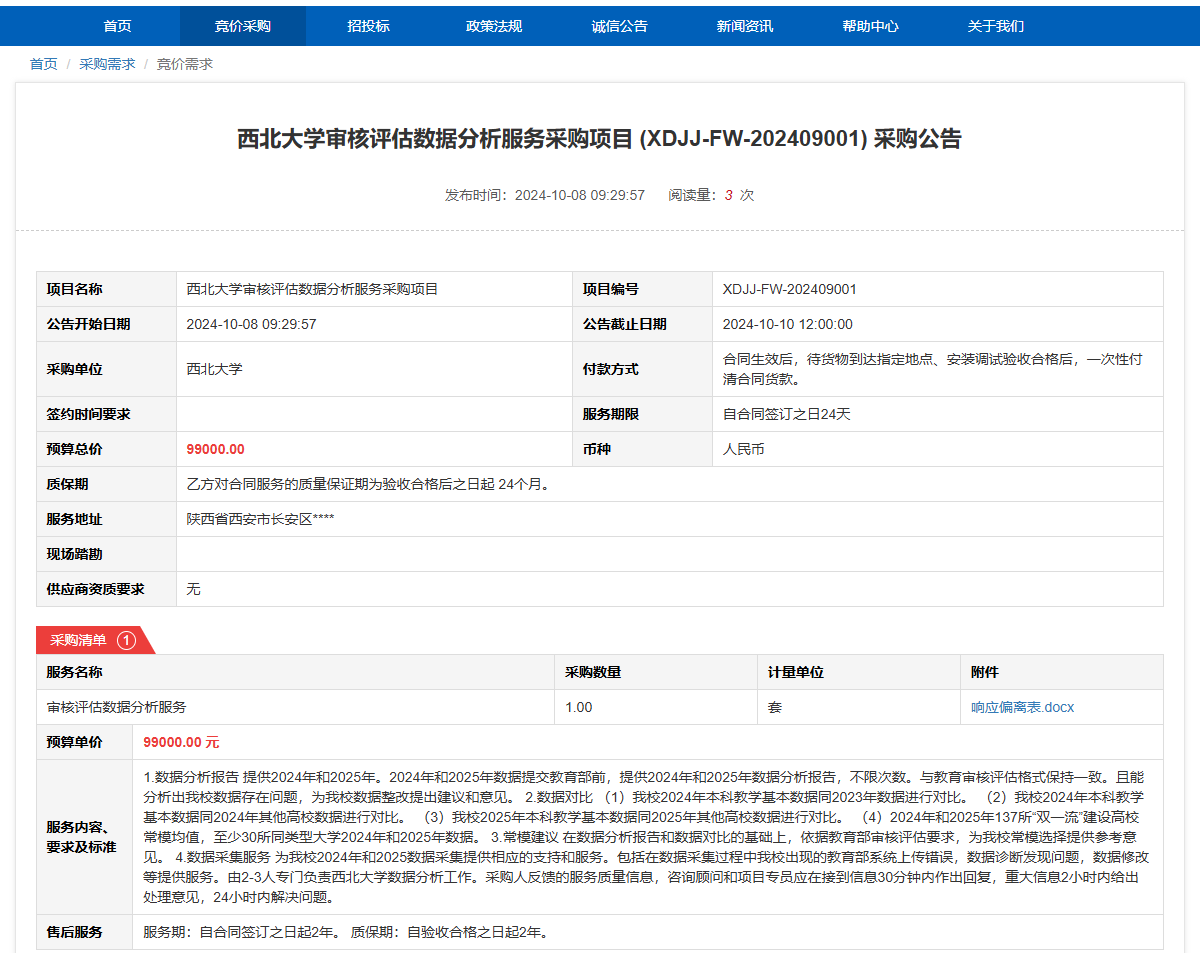This screenshot has width=1200, height=953.
Task: Click the announcement title heading 西北大学审核评估数据分析服务采购项目
Action: pyautogui.click(x=599, y=139)
